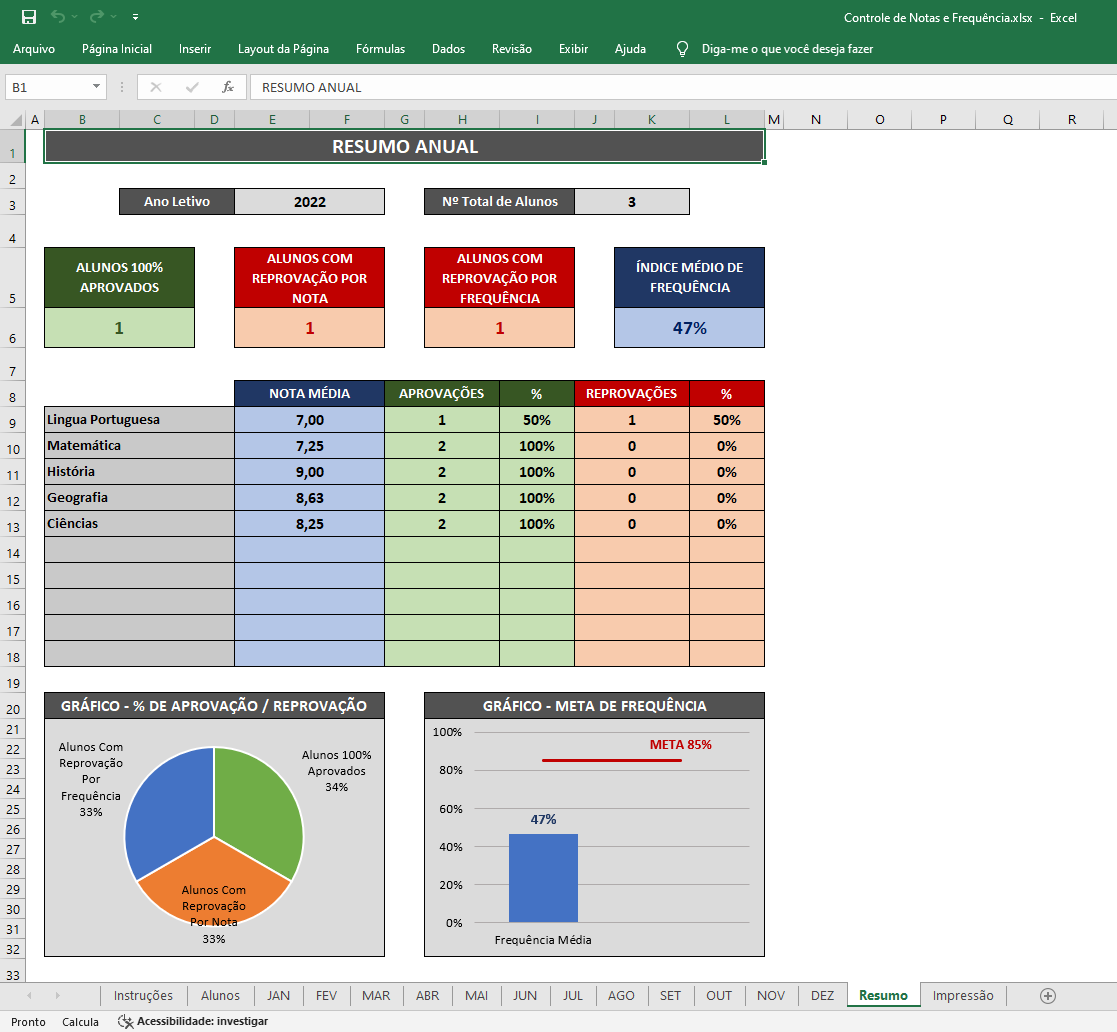Click the lightbulb Tell Me icon
This screenshot has height=1032, width=1117.
[682, 48]
